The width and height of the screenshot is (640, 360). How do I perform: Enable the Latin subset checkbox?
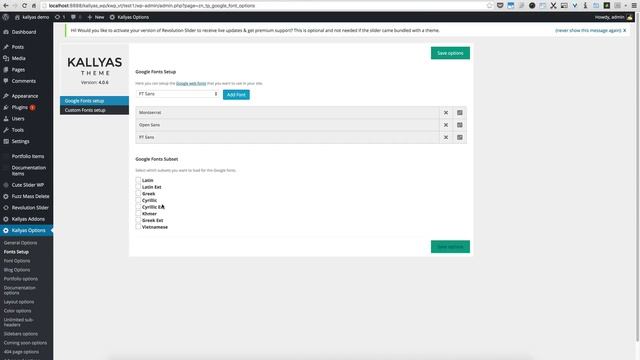(x=138, y=180)
